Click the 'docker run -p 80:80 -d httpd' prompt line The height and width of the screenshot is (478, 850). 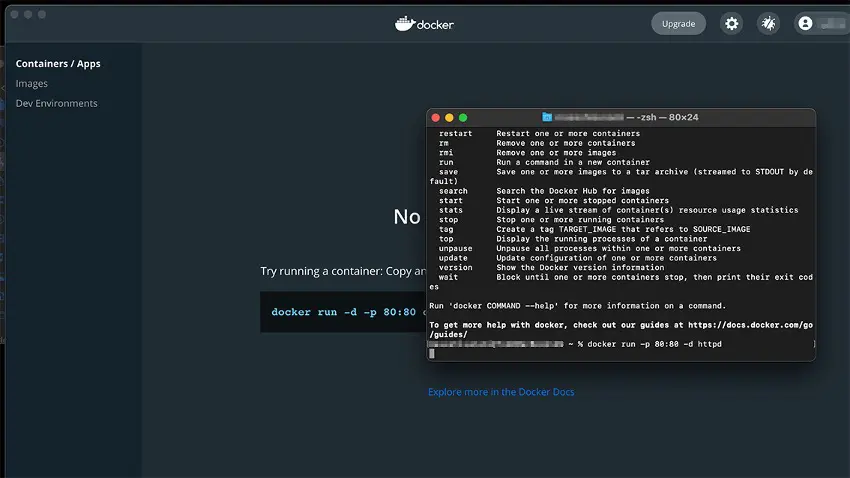click(654, 344)
